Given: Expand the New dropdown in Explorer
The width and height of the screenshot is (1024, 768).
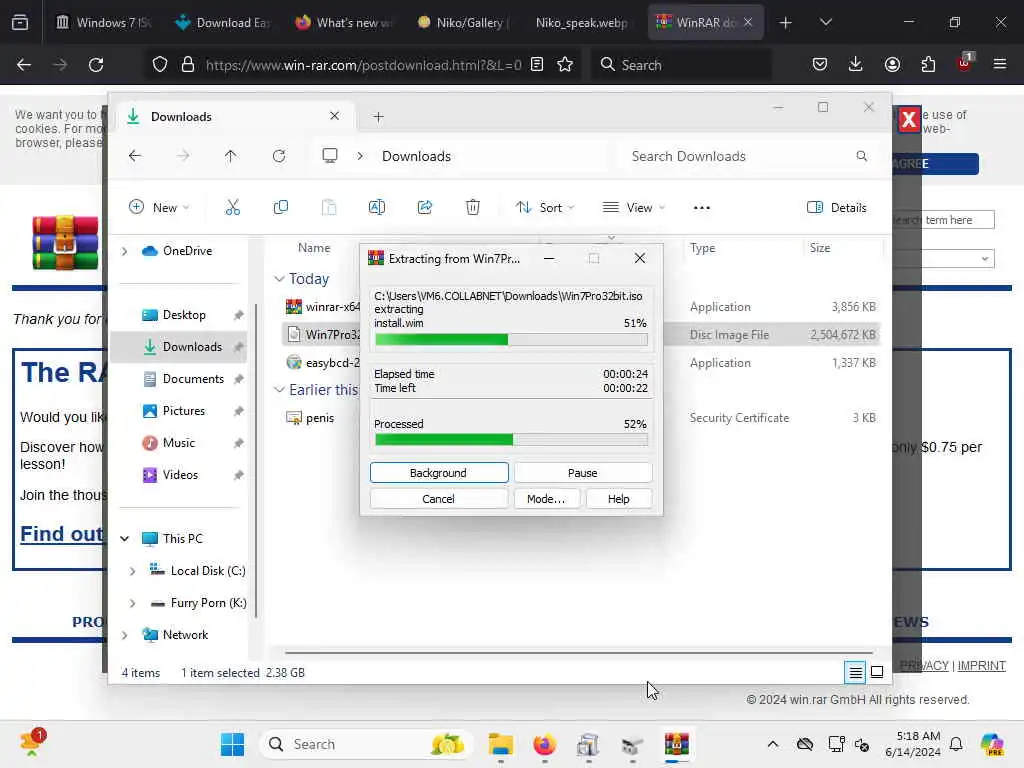Looking at the screenshot, I should [159, 208].
